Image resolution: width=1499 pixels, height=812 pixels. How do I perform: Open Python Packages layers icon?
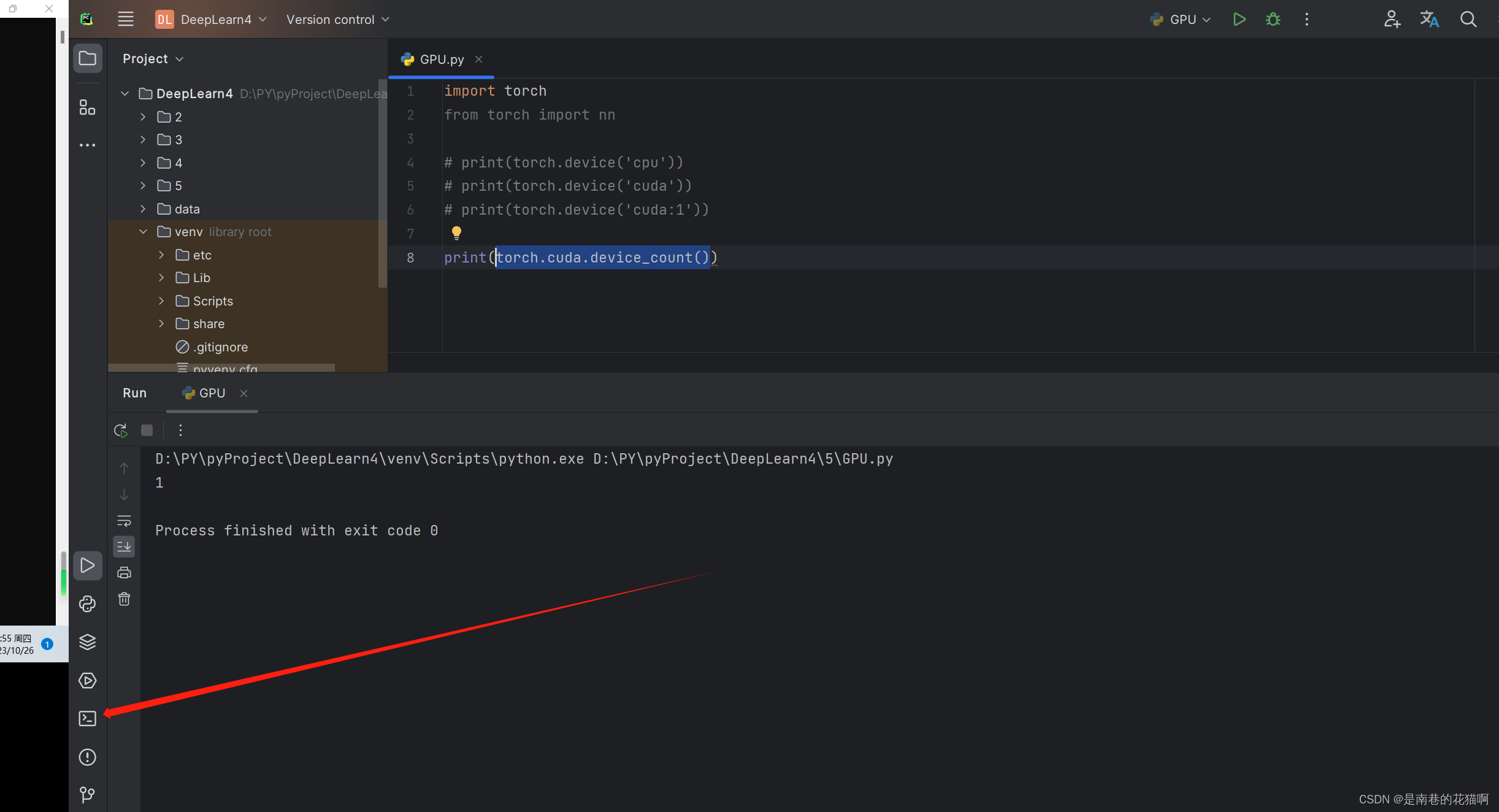coord(88,642)
